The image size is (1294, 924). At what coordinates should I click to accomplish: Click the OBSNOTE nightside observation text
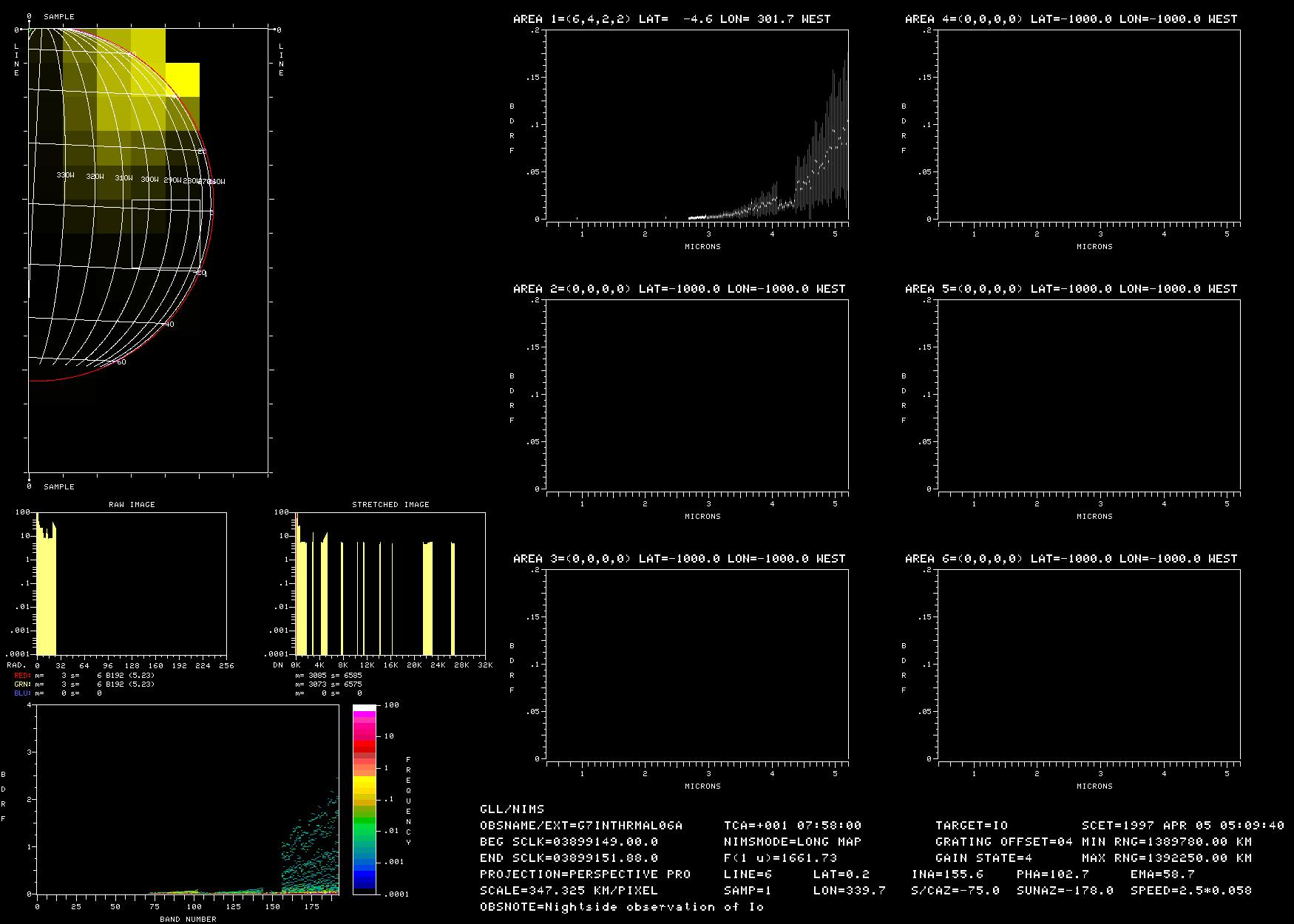pyautogui.click(x=621, y=907)
